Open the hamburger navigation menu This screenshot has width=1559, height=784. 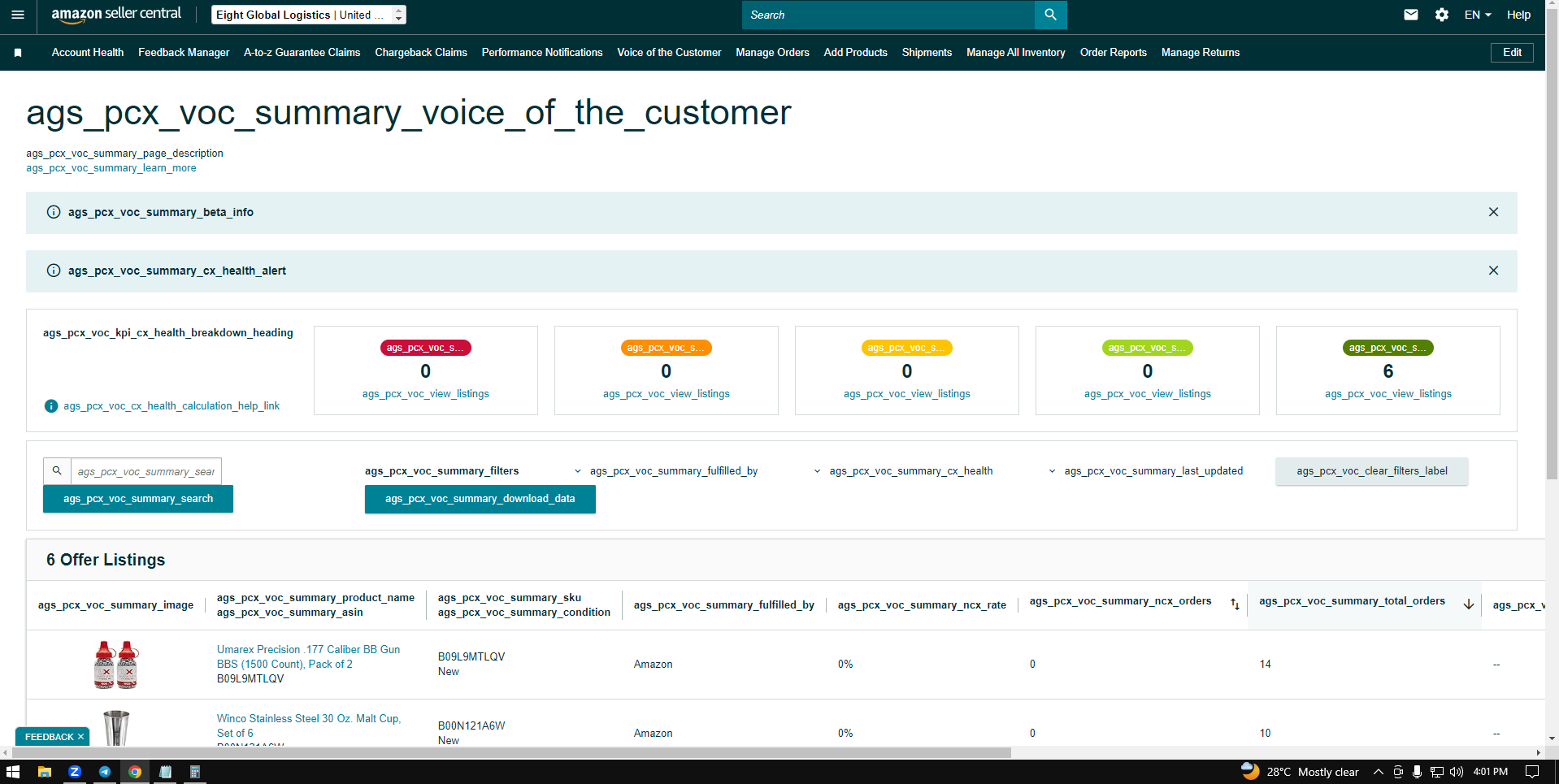[18, 15]
